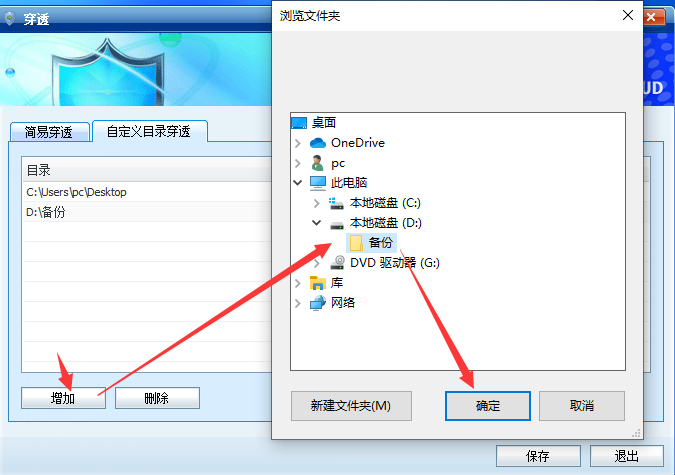Switch to the 简易穿透 tab

[x=49, y=132]
